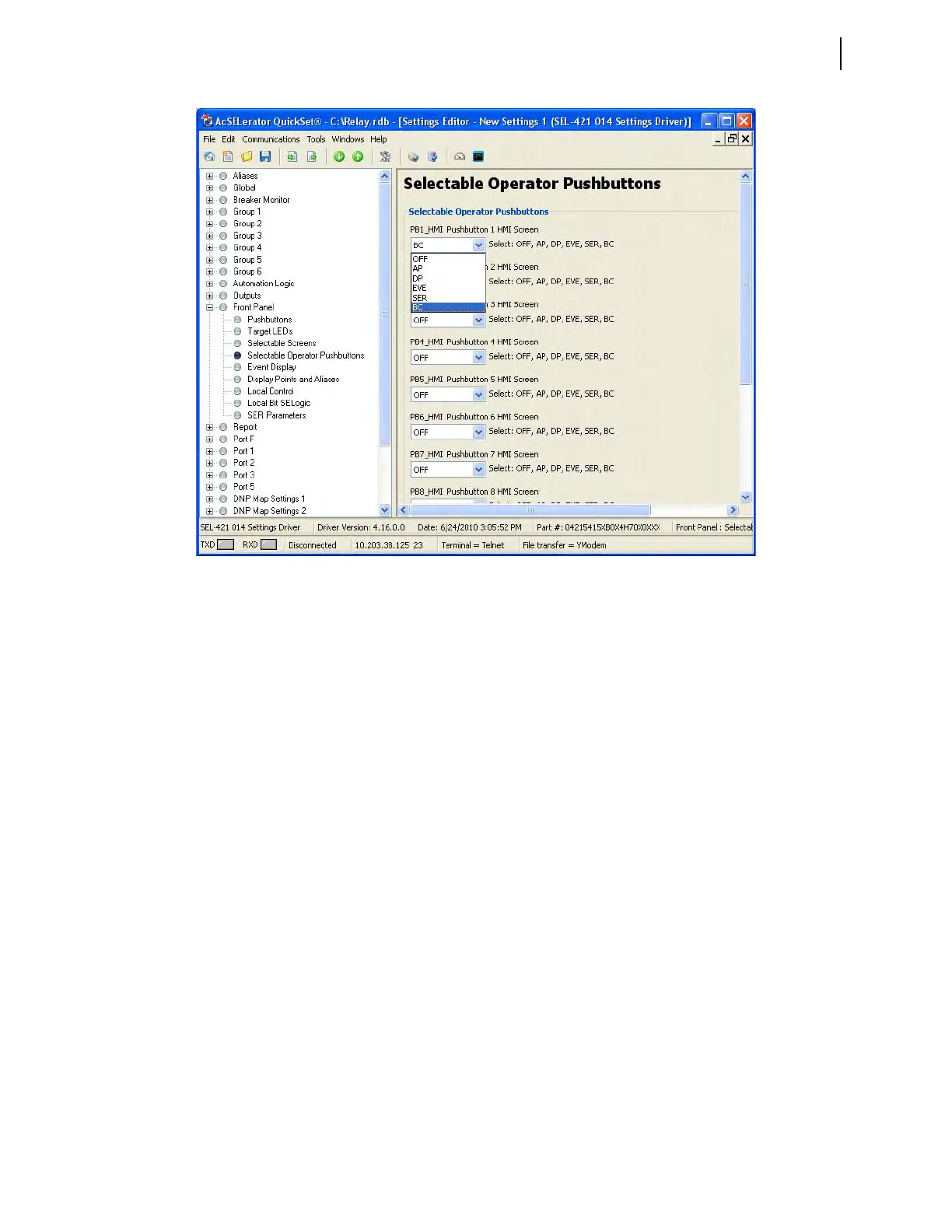Image resolution: width=952 pixels, height=1232 pixels.
Task: Click File transfer = YModem status text
Action: (564, 545)
